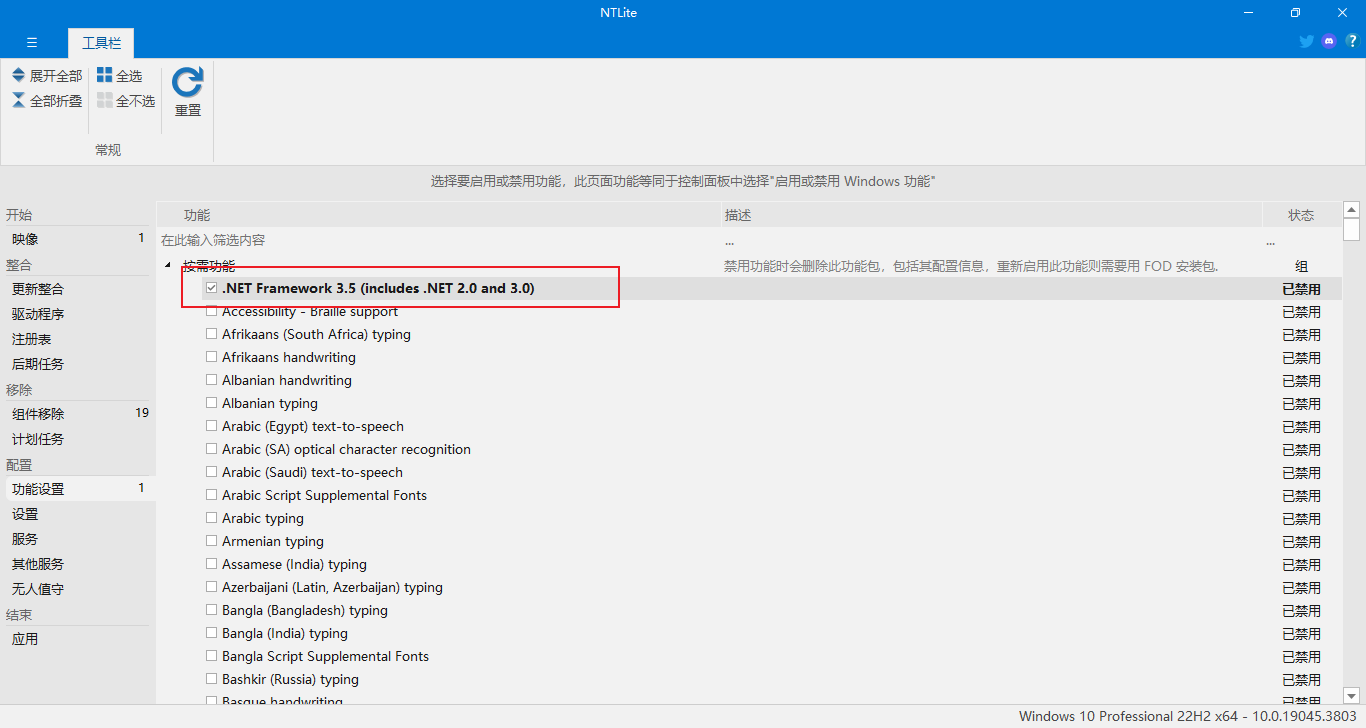This screenshot has height=728, width=1366.
Task: Open the help question mark icon
Action: click(1352, 41)
